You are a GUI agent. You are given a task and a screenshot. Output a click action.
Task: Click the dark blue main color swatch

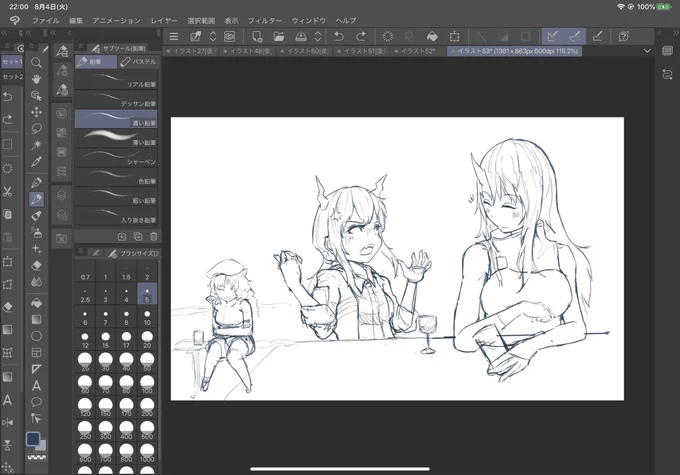point(33,439)
